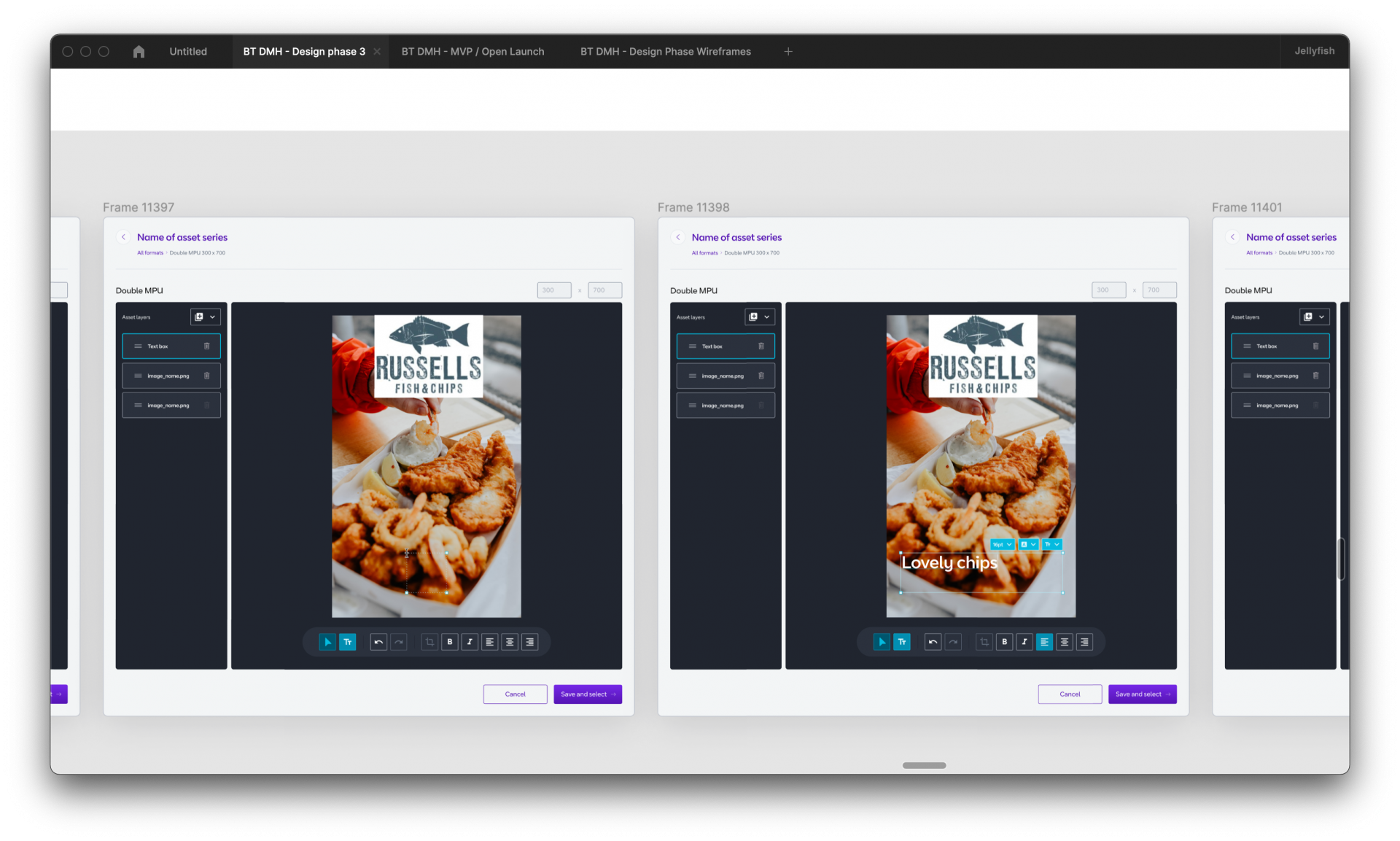Open All formats link in Frame 11401
The height and width of the screenshot is (841, 1400).
[1259, 253]
